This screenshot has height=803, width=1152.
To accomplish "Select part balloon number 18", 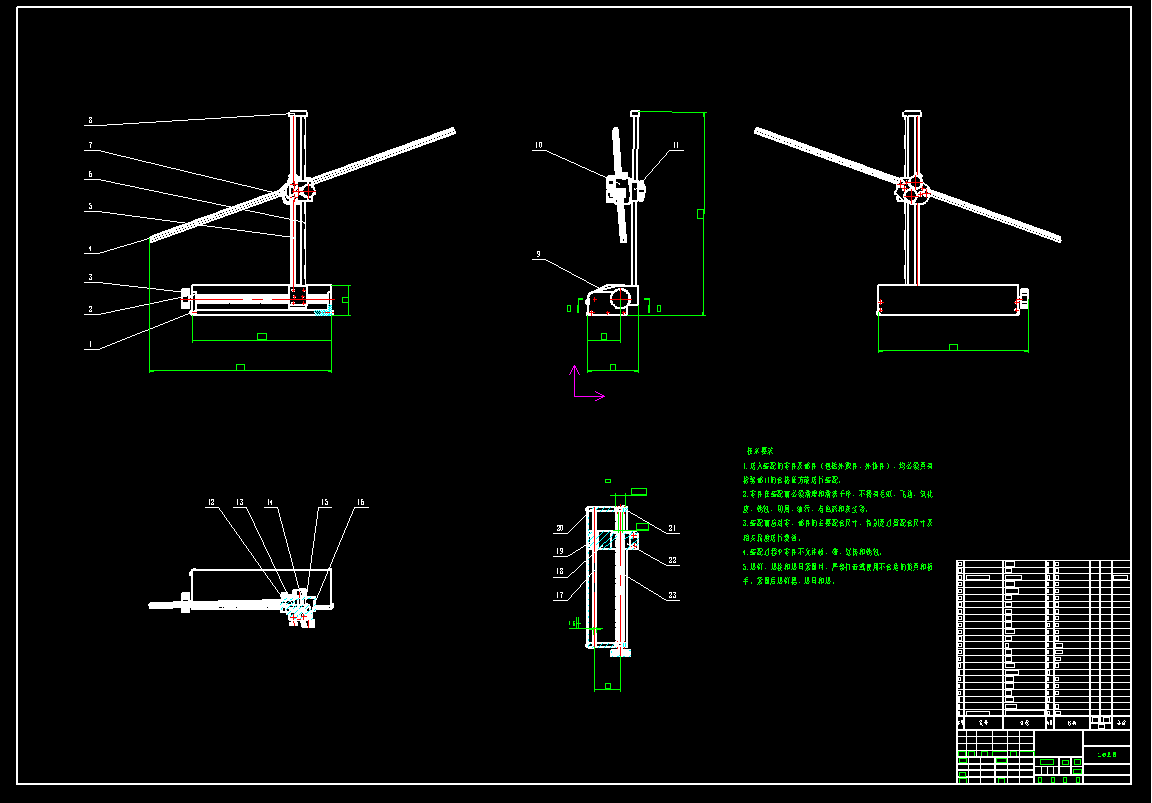I will click(560, 572).
